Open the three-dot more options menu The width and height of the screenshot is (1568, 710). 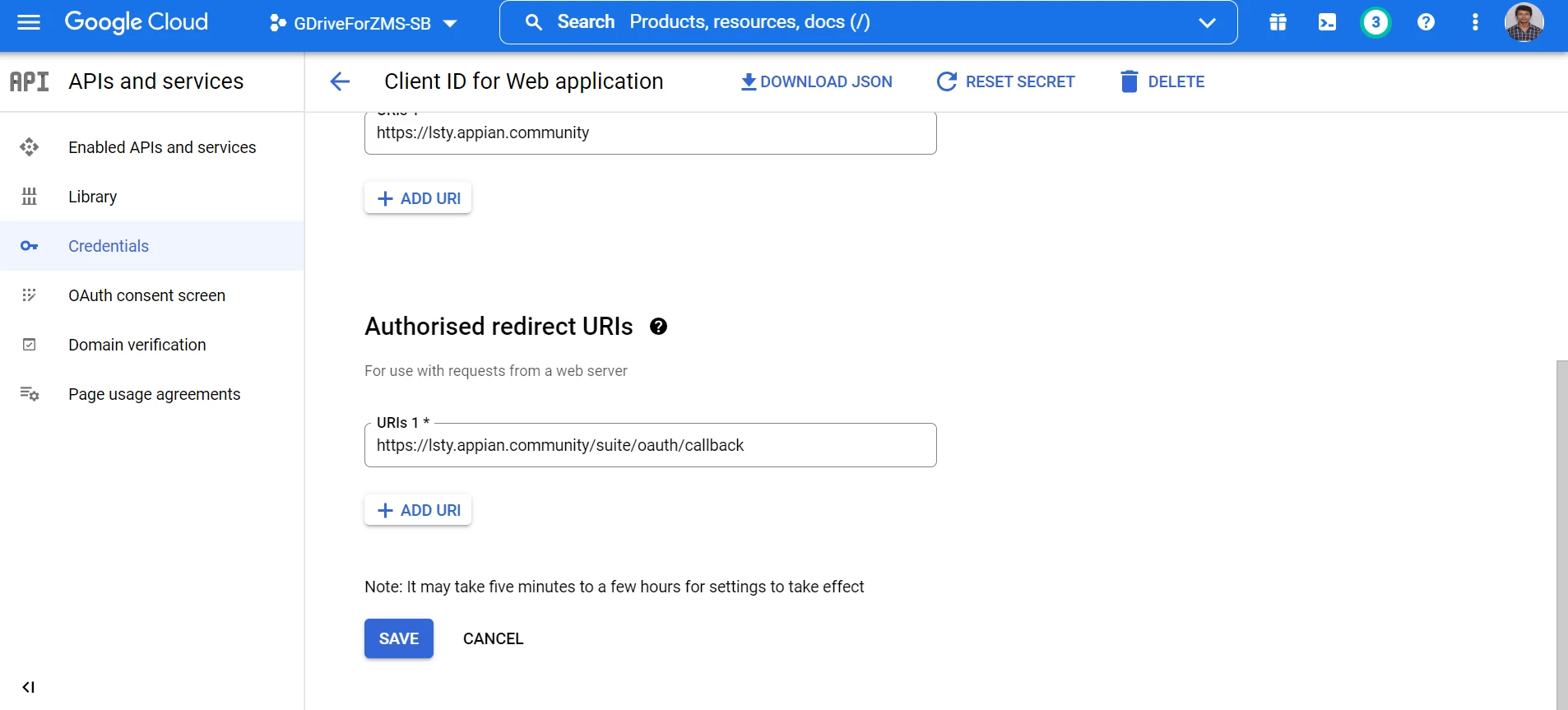[1475, 22]
